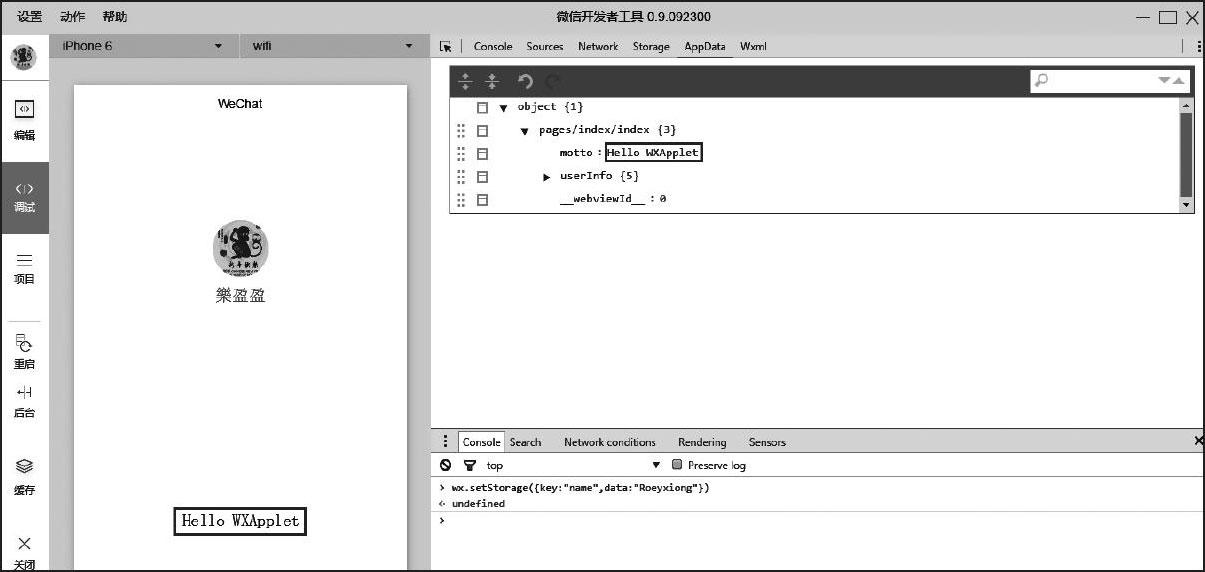Open the iPhone 6 device dropdown
The height and width of the screenshot is (572, 1205).
pos(142,46)
